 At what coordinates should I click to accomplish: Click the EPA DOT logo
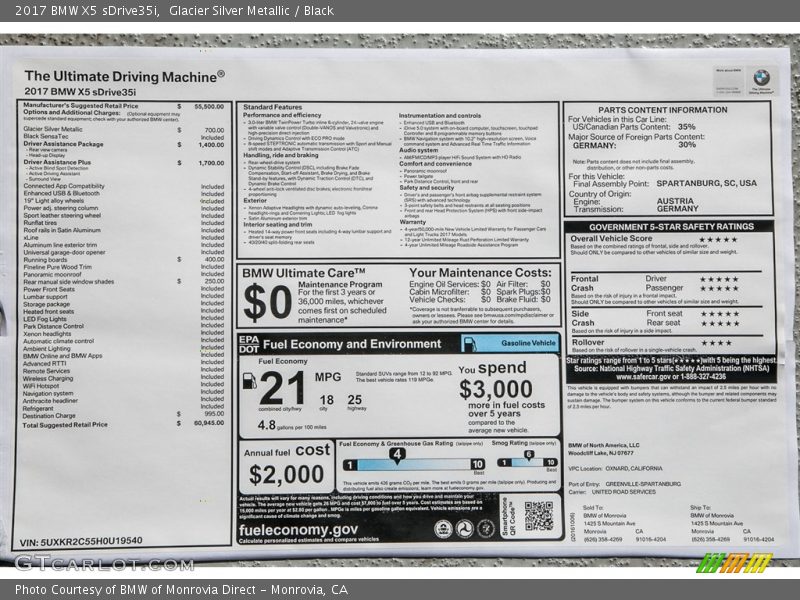[x=249, y=344]
